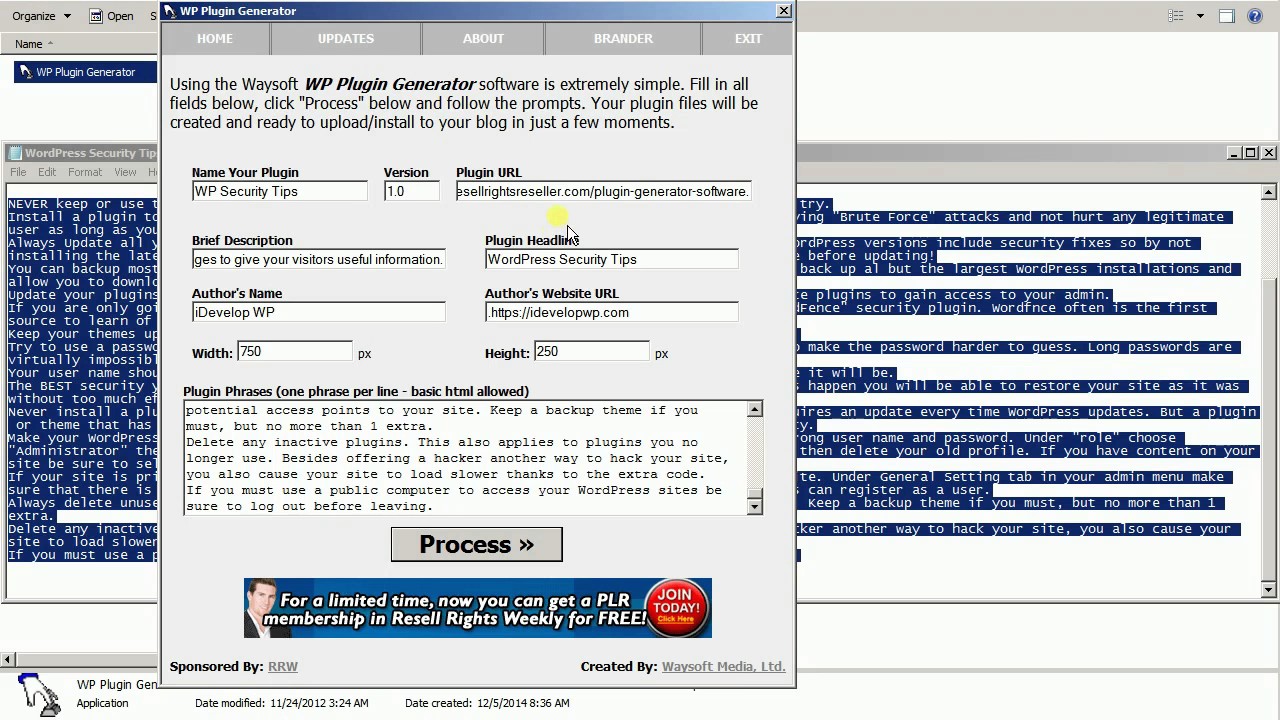Open the HOME tab in WP Plugin Generator
Viewport: 1280px width, 720px height.
coord(215,38)
